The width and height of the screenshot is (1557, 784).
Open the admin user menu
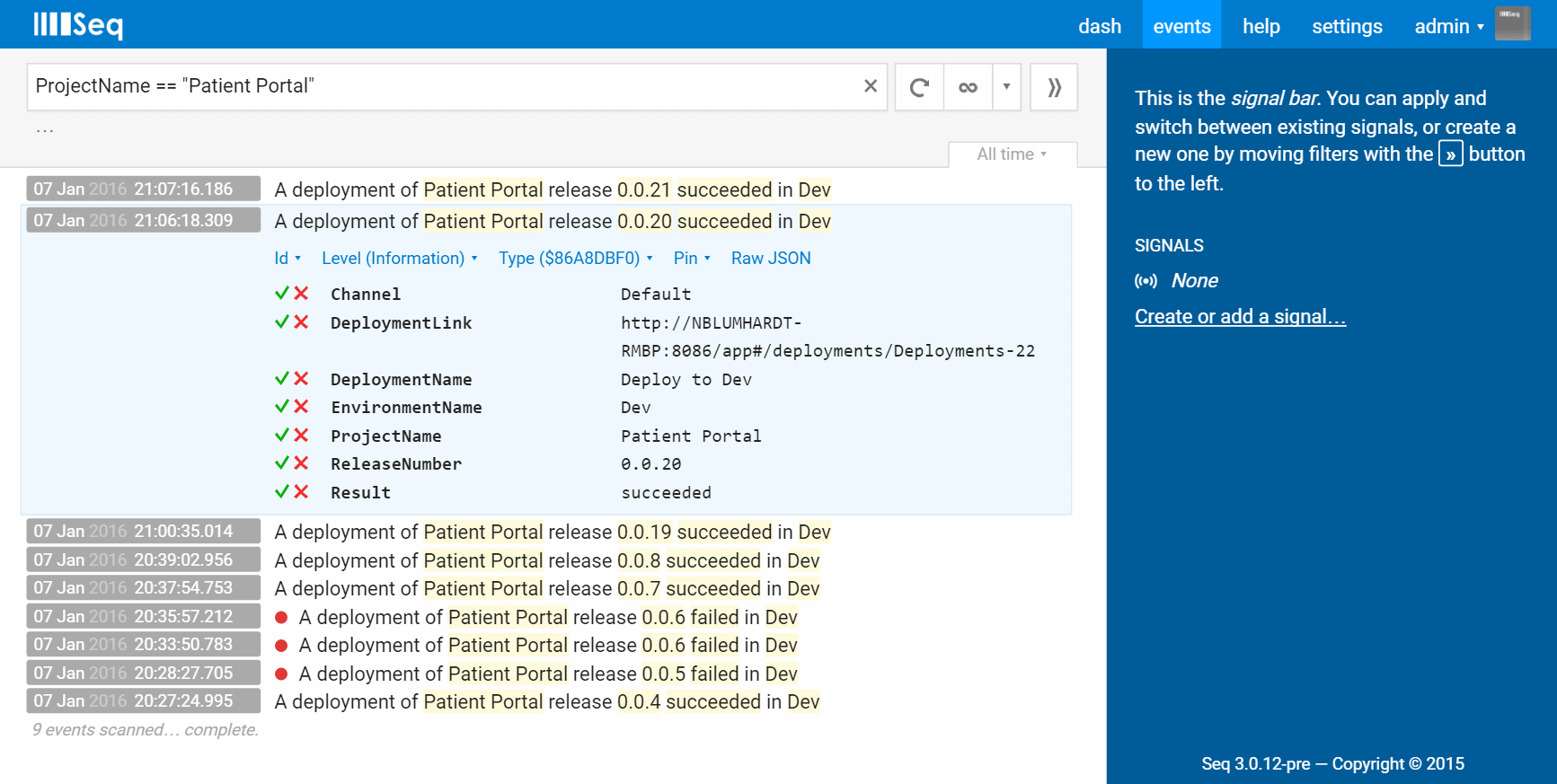[1448, 26]
